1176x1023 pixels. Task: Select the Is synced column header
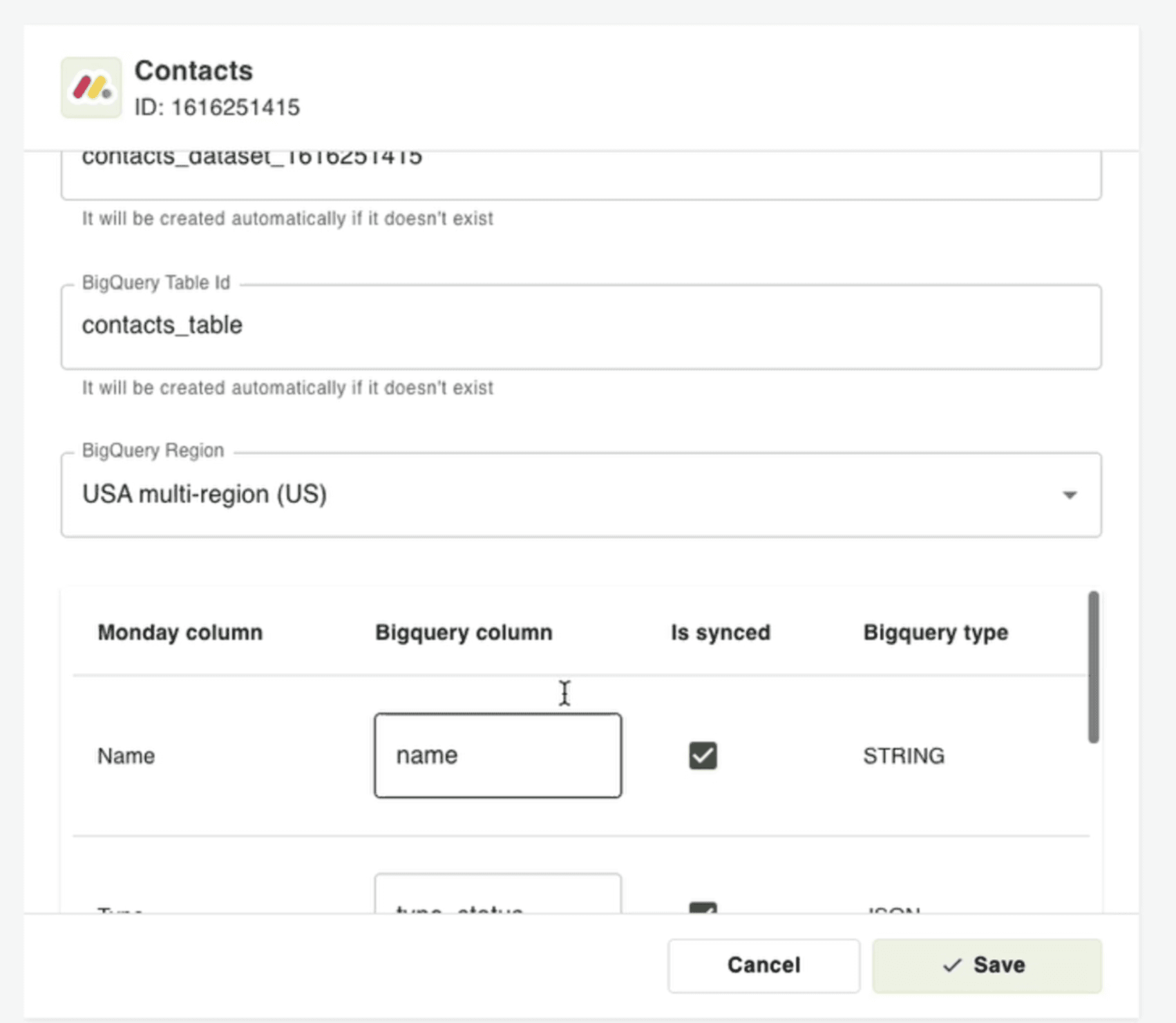(720, 632)
